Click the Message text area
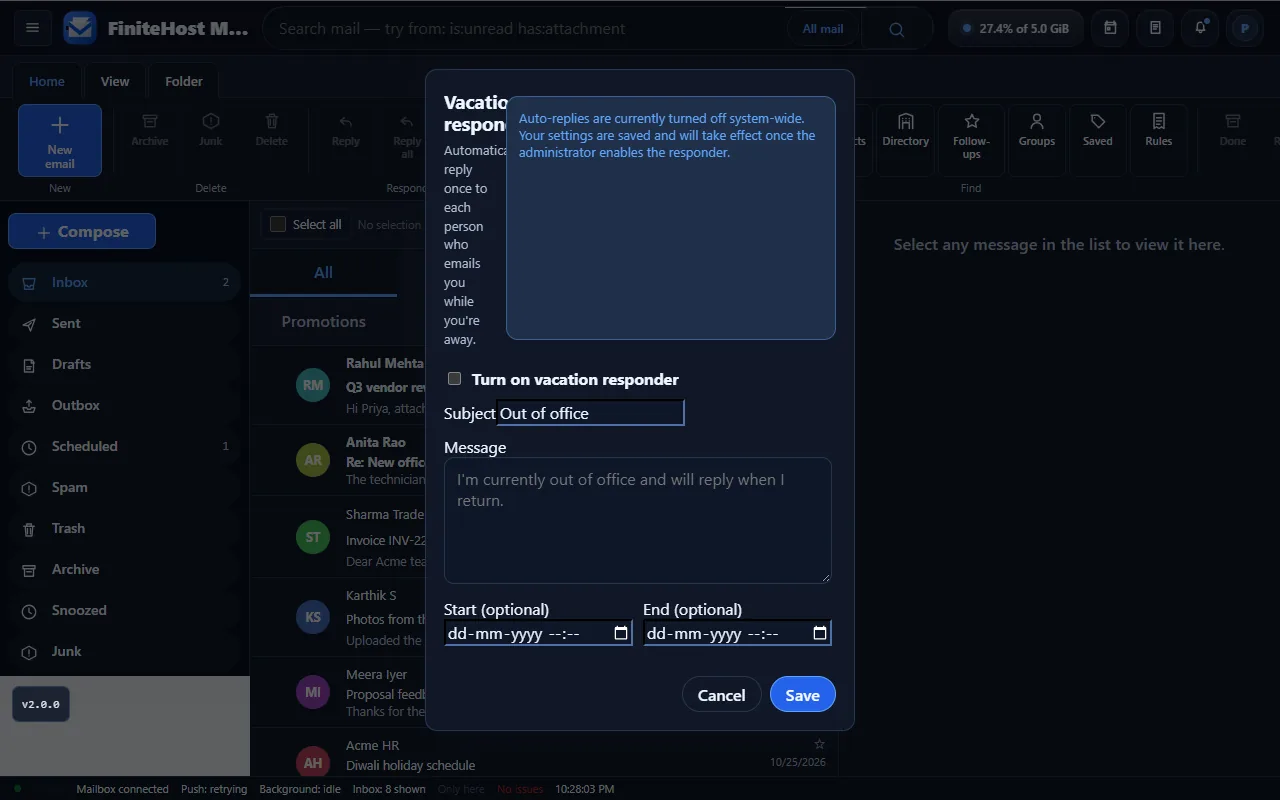The height and width of the screenshot is (800, 1280). tap(638, 520)
